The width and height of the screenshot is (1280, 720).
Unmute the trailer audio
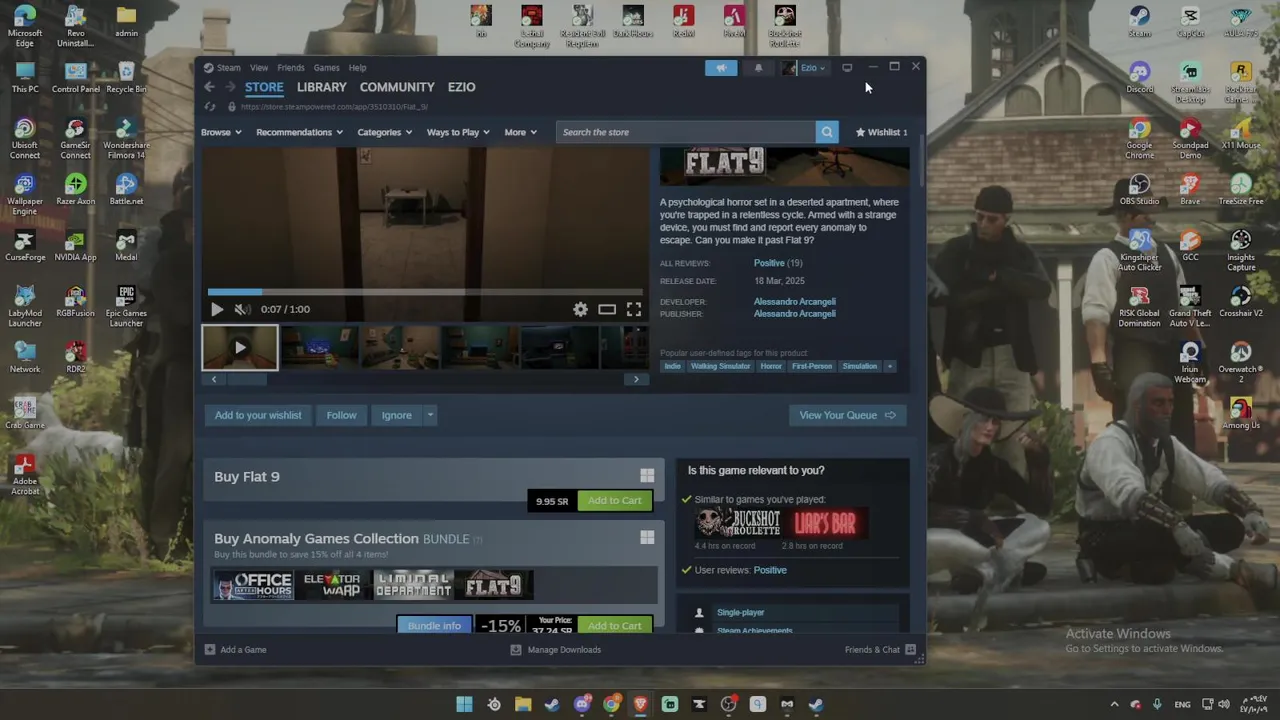point(241,310)
